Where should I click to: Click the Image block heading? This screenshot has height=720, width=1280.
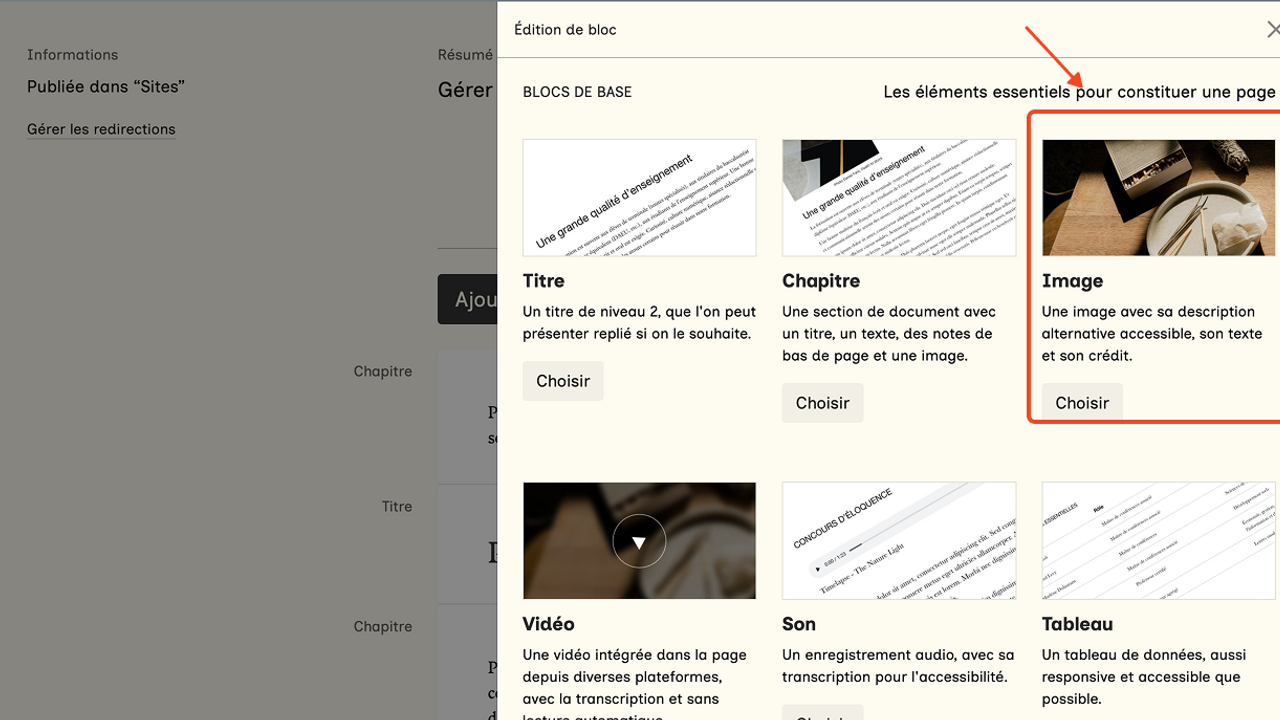point(1072,281)
